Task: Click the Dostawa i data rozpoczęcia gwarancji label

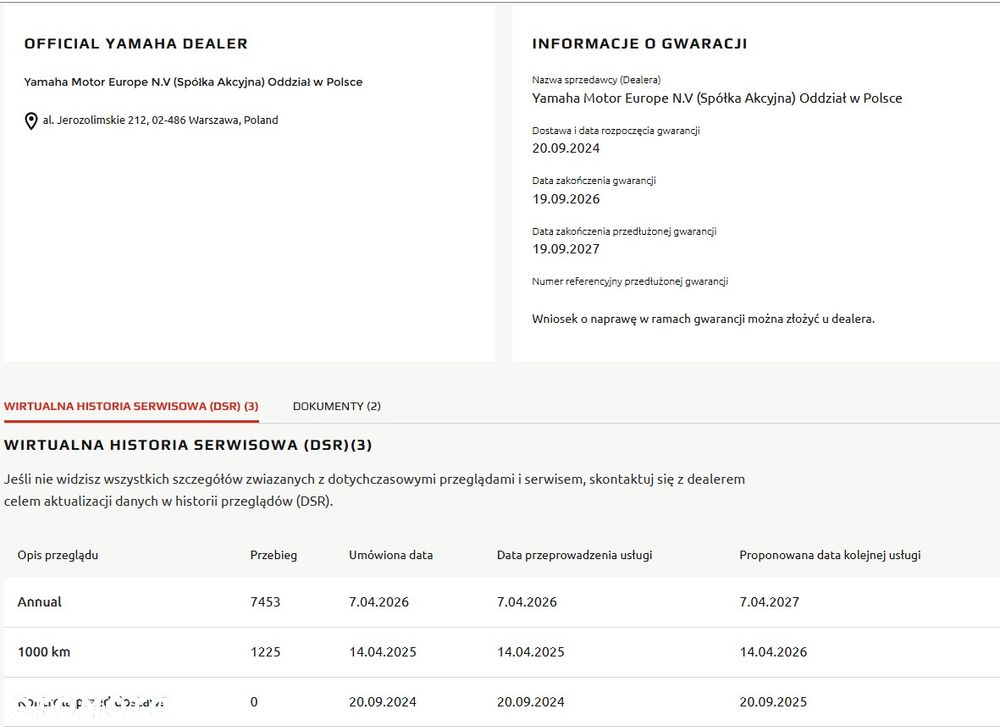Action: (616, 131)
